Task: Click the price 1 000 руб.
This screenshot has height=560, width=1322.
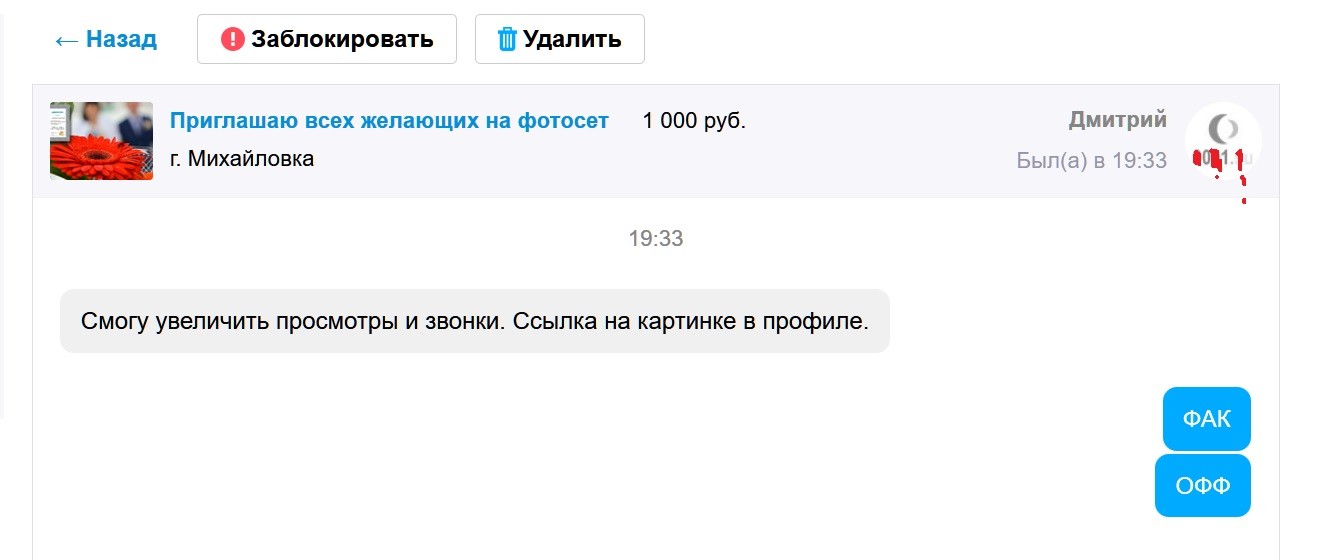Action: (x=694, y=121)
